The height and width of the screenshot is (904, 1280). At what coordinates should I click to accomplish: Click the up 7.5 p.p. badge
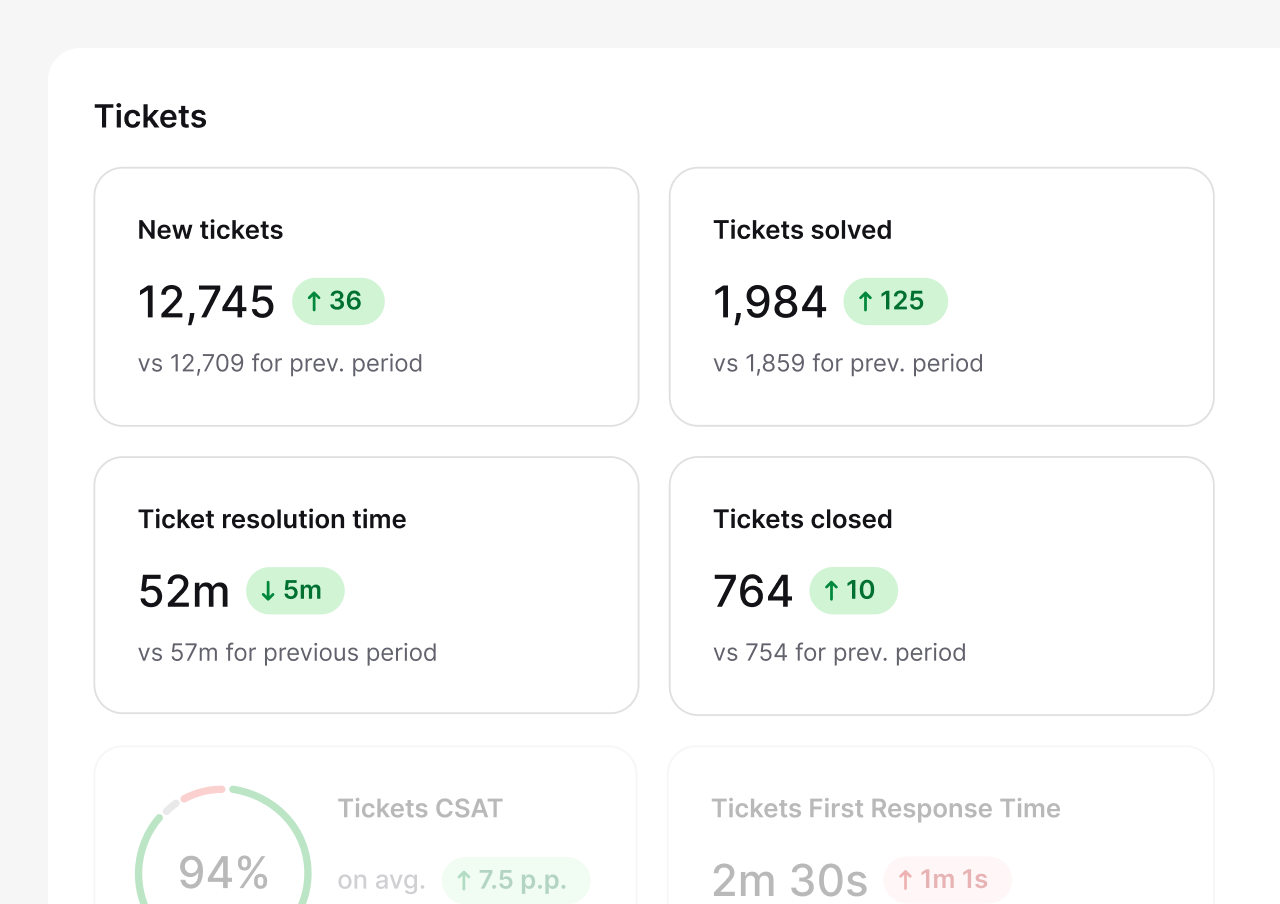pyautogui.click(x=516, y=881)
